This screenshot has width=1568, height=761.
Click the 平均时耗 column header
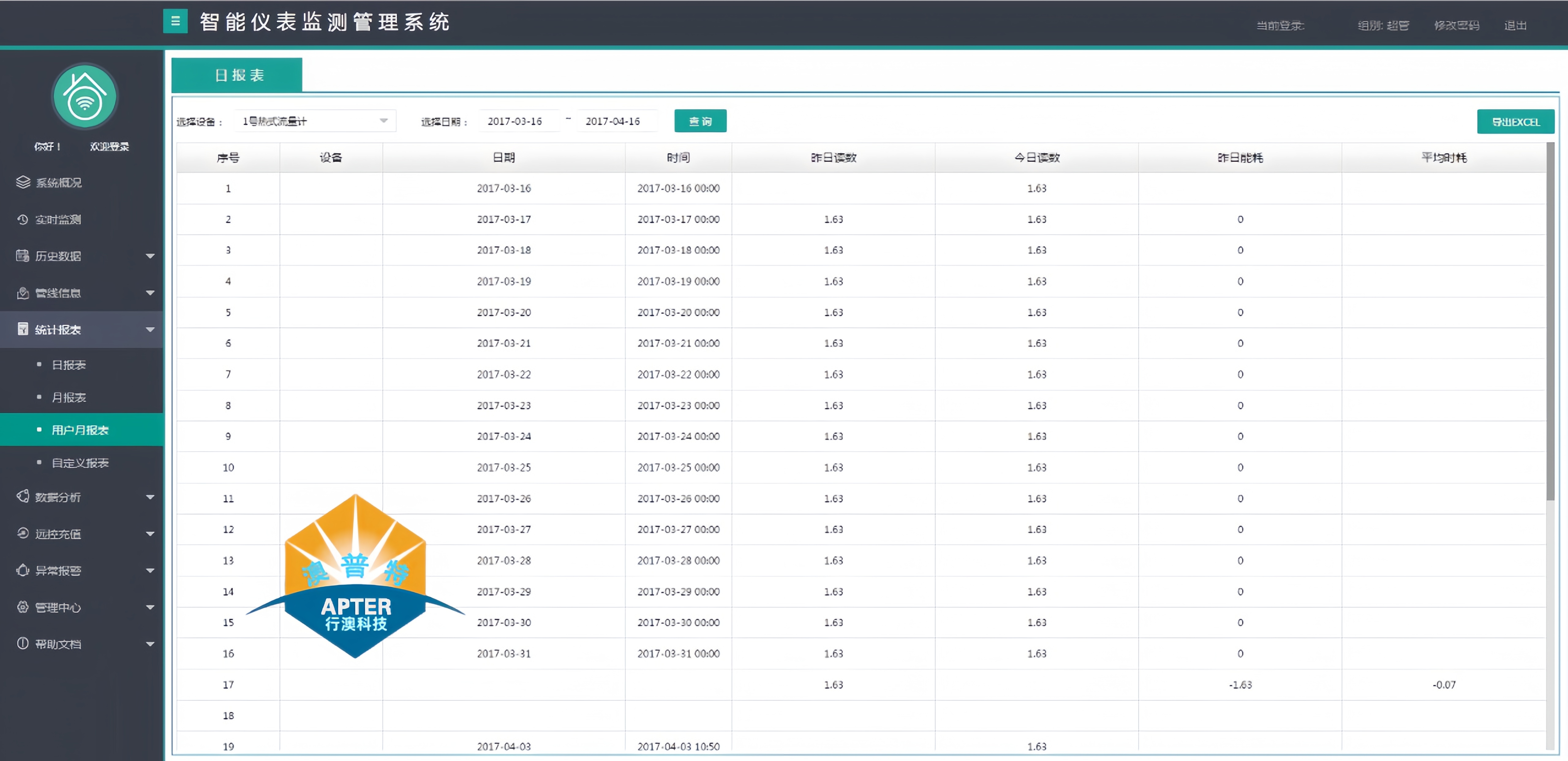point(1444,158)
